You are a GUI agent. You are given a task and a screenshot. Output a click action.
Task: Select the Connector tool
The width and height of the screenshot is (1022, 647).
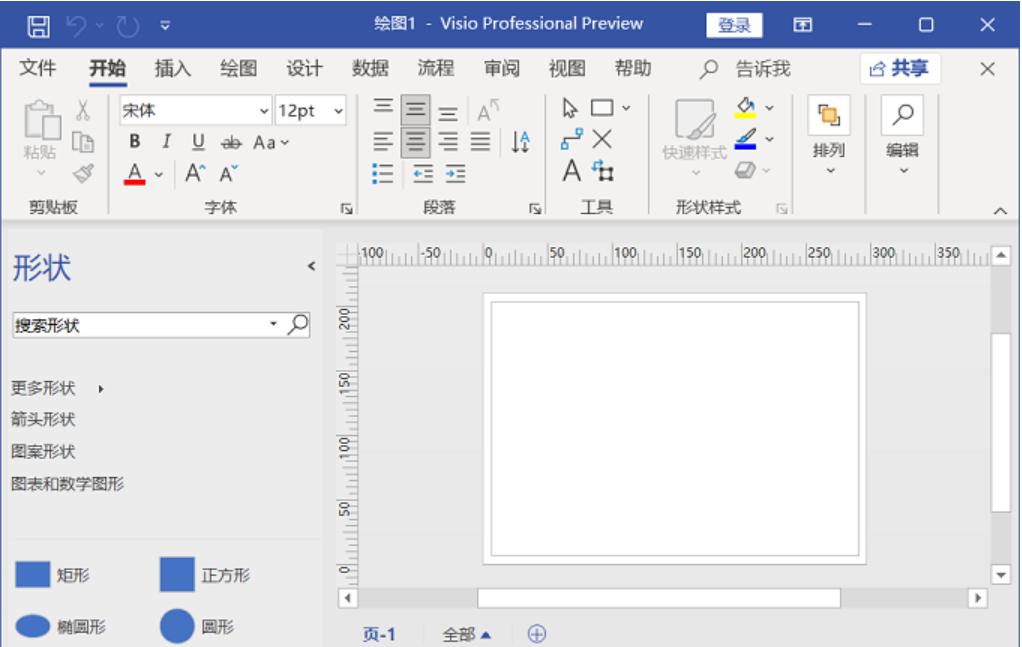tap(573, 140)
